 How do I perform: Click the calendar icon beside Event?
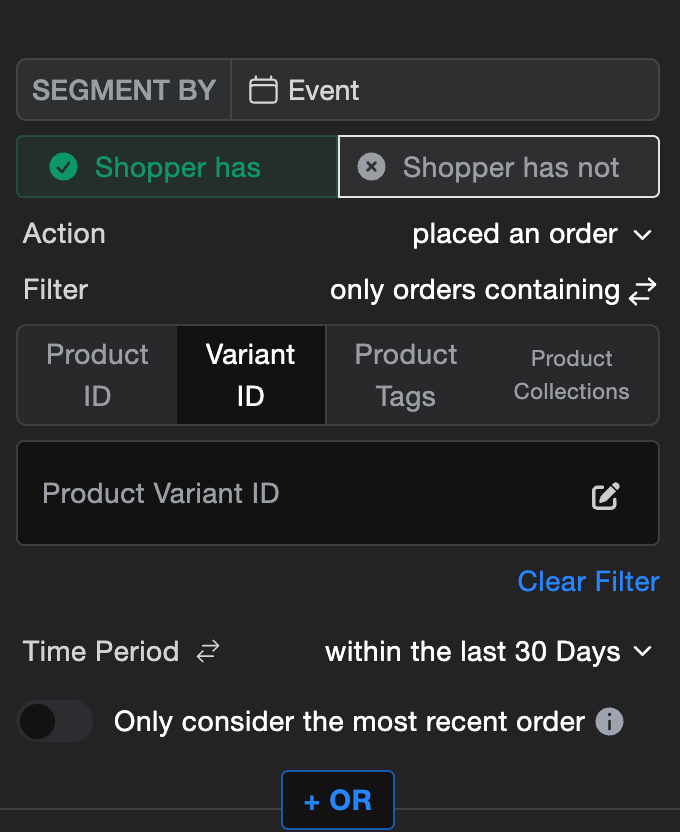point(263,91)
